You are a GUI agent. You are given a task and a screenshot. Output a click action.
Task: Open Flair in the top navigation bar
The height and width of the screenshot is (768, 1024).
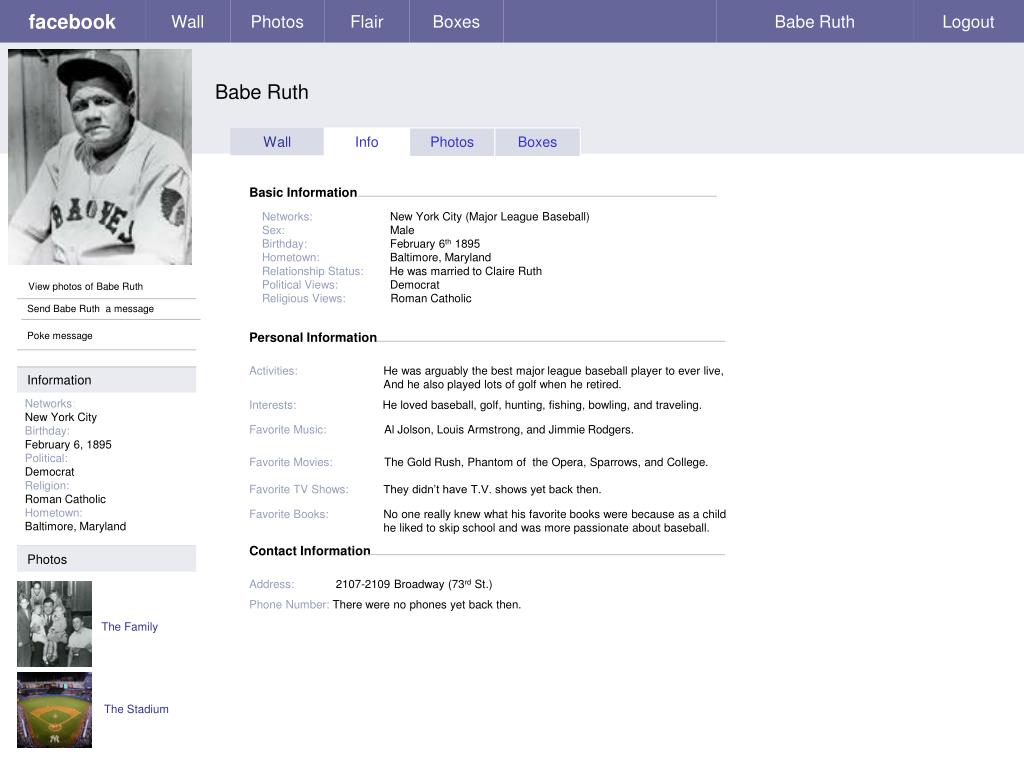[366, 22]
